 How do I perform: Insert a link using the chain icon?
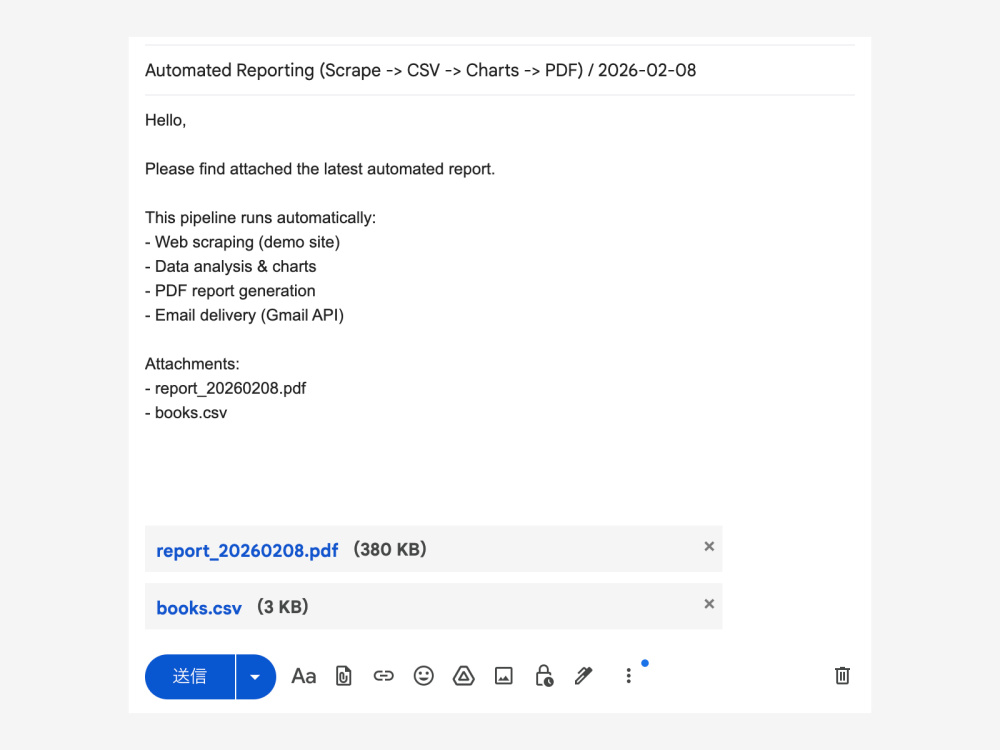(383, 676)
